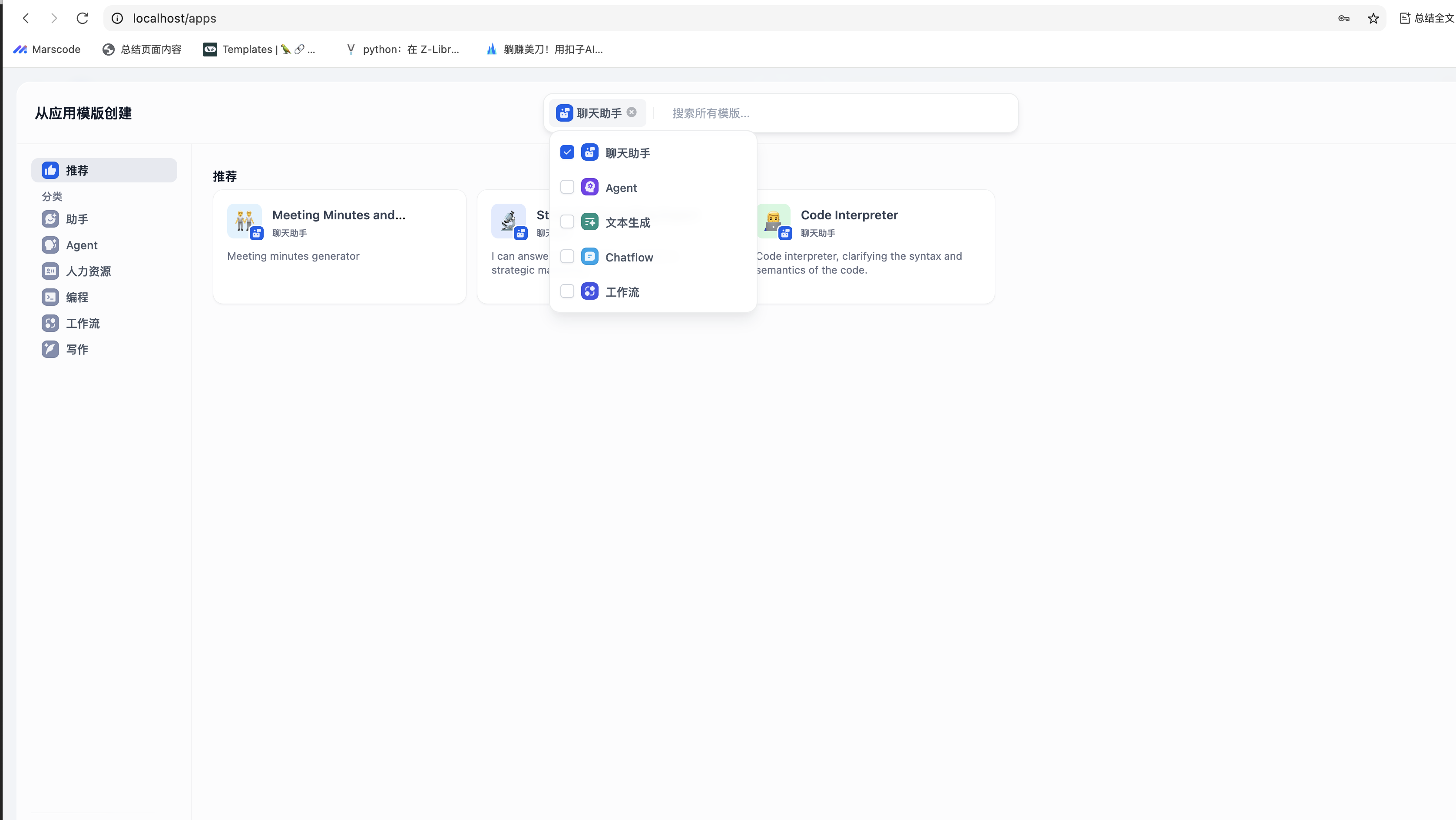The height and width of the screenshot is (820, 1456).
Task: Choose the 编程 category icon
Action: coord(50,297)
